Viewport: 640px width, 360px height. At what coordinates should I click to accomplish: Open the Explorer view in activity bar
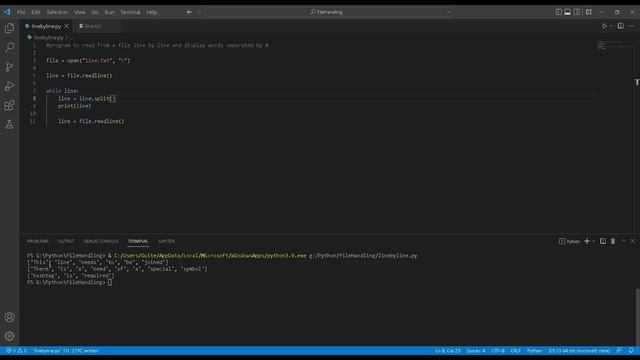coord(9,28)
